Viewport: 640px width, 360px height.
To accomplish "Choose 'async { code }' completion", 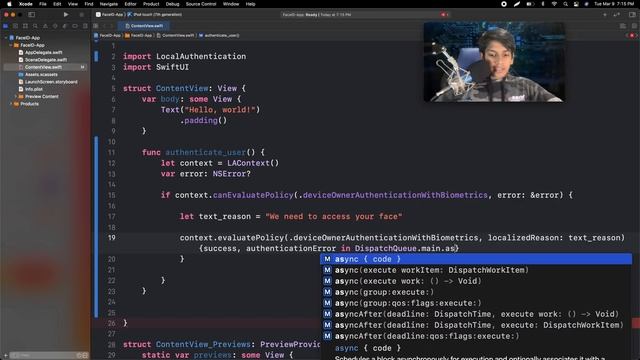I will [476, 259].
